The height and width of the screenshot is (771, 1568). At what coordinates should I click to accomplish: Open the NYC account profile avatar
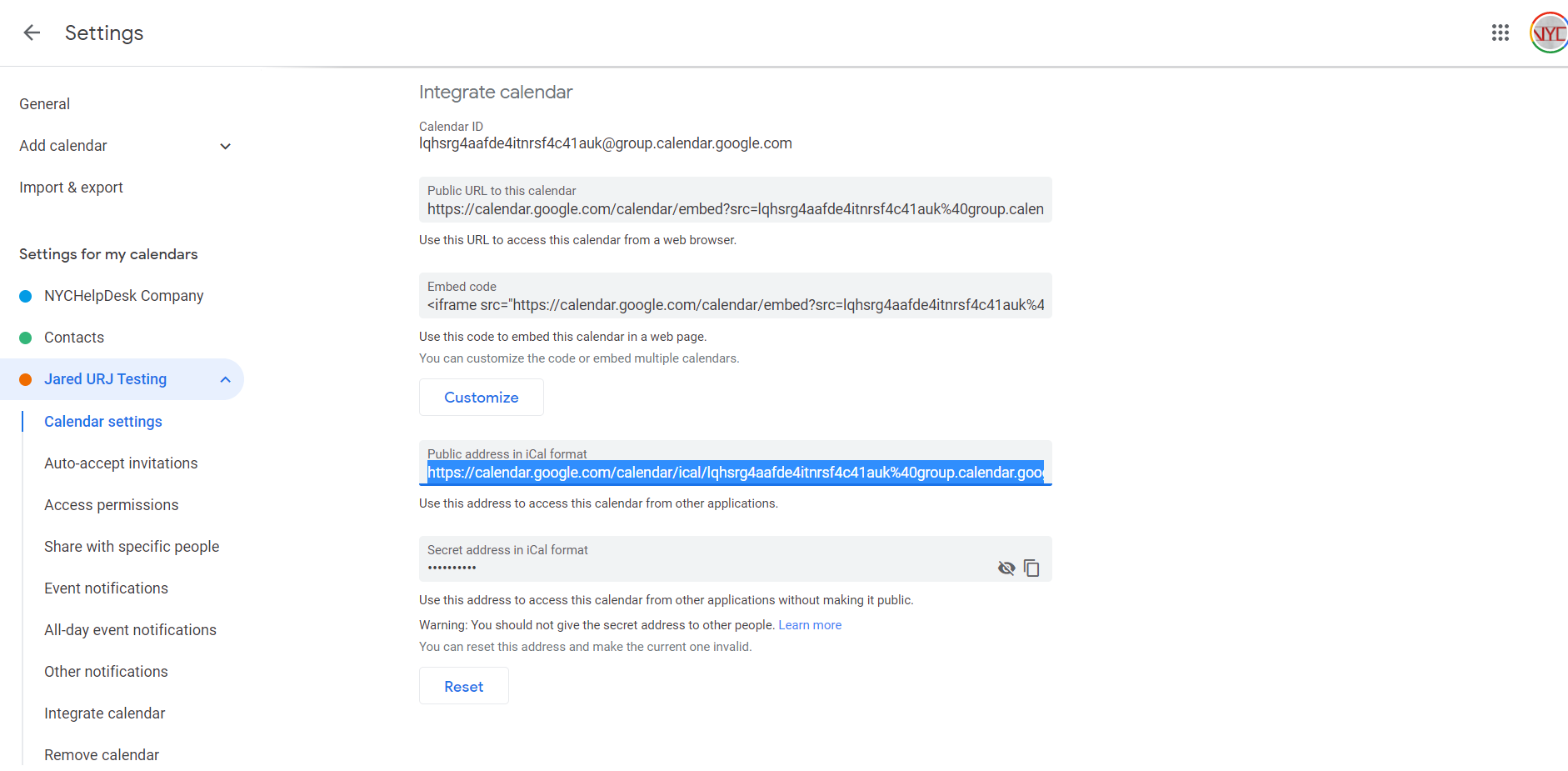click(x=1549, y=33)
